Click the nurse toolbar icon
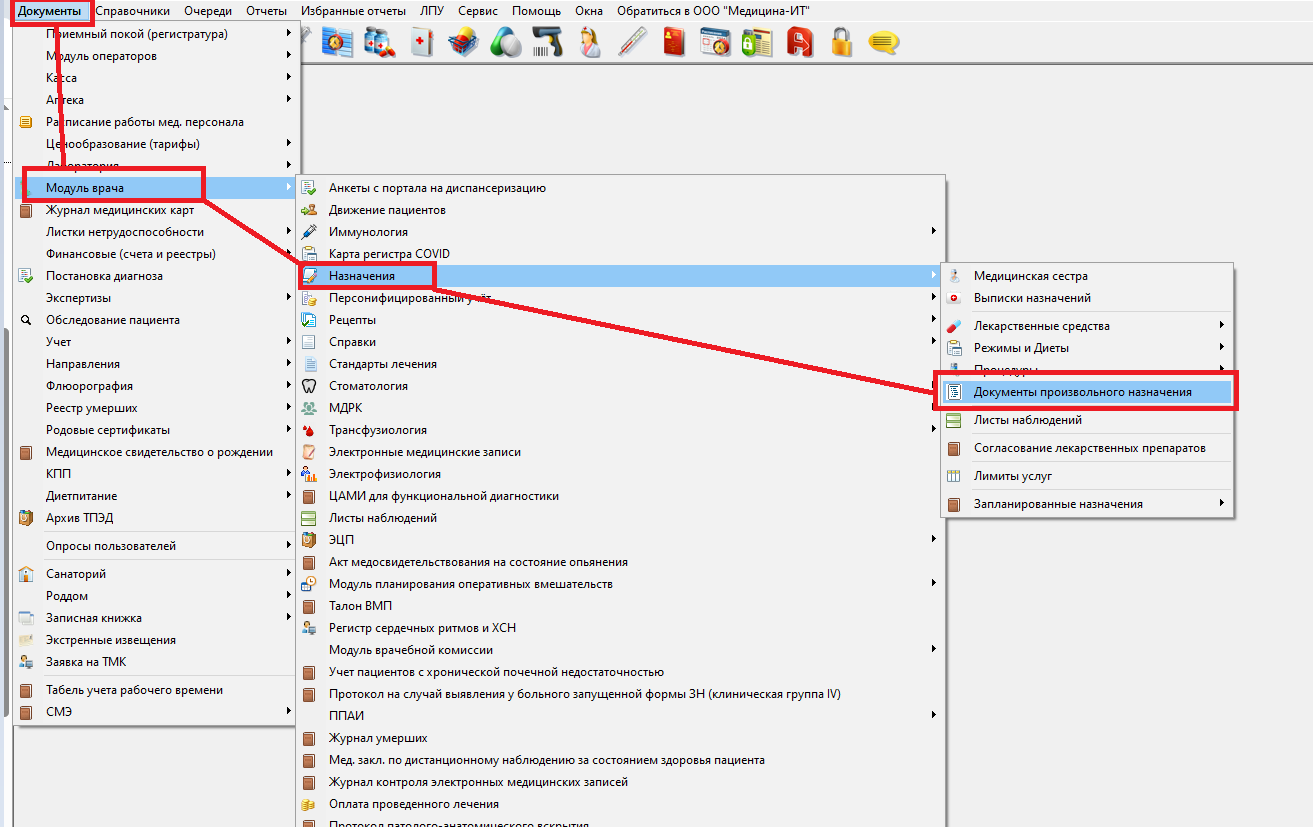This screenshot has width=1313, height=827. tap(591, 43)
